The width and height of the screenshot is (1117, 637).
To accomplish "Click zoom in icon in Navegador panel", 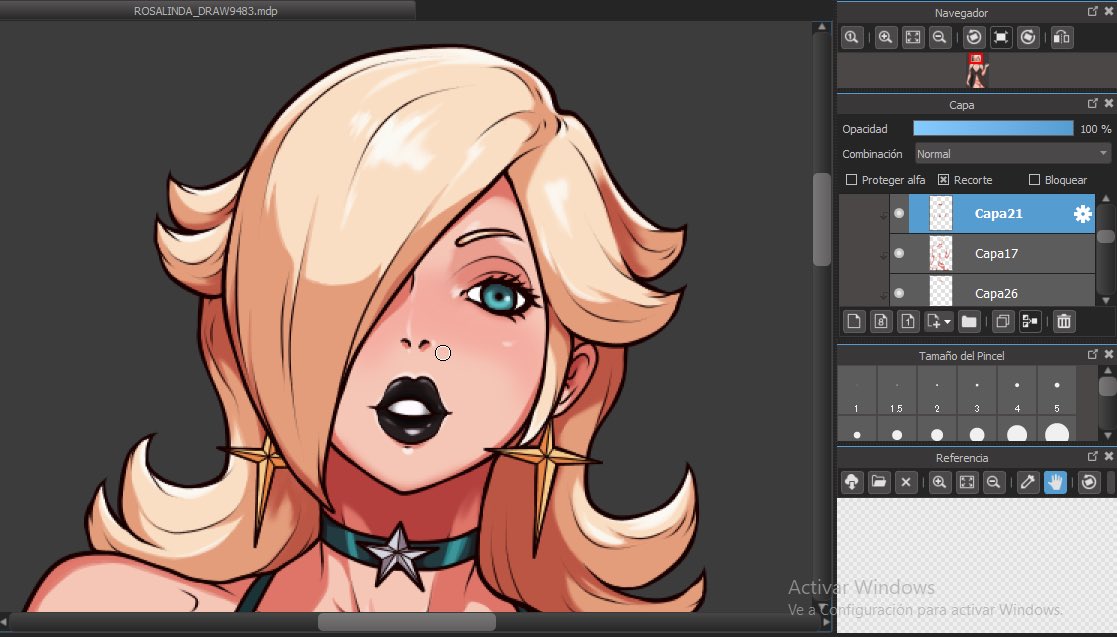I will point(885,38).
